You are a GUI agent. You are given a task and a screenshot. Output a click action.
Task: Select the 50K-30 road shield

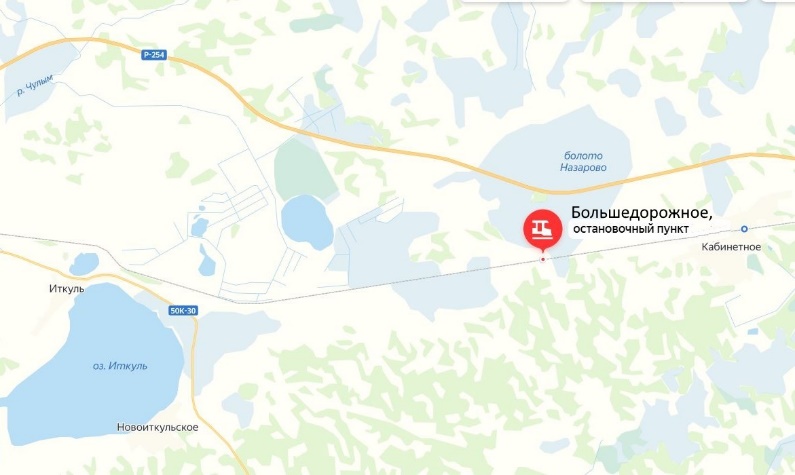[183, 311]
